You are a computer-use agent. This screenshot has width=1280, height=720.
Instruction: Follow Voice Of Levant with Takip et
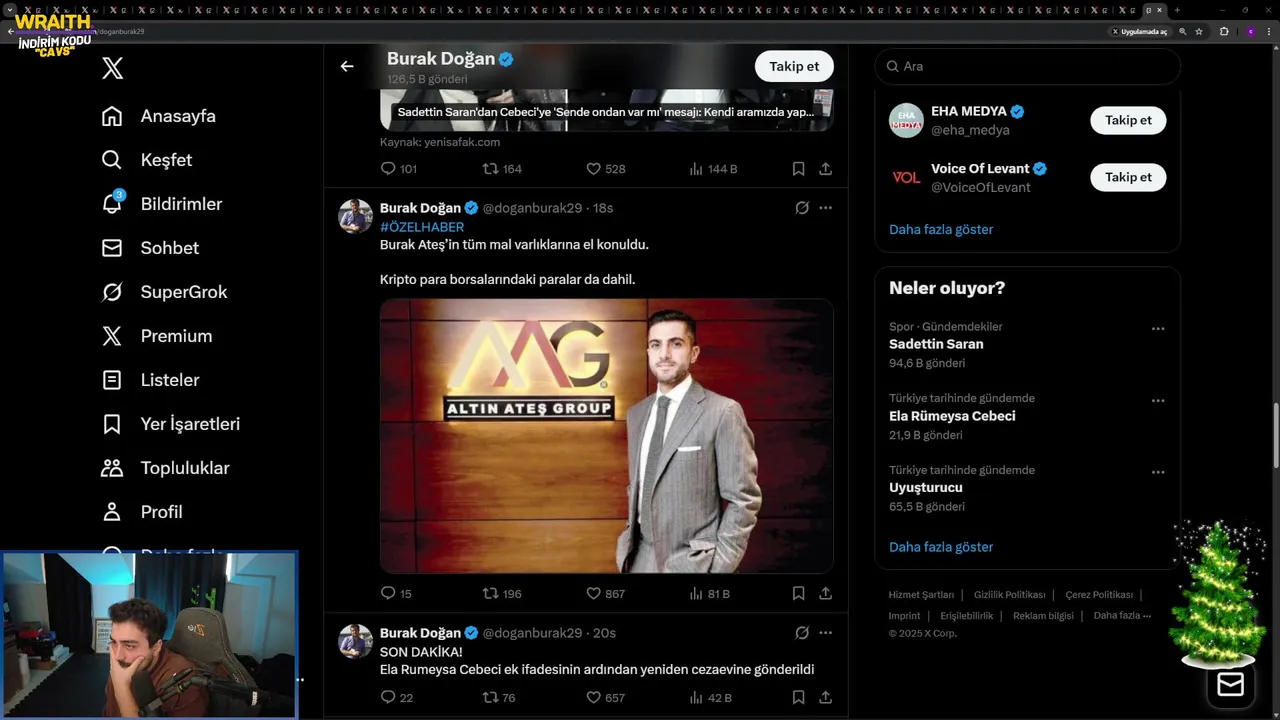(1128, 177)
